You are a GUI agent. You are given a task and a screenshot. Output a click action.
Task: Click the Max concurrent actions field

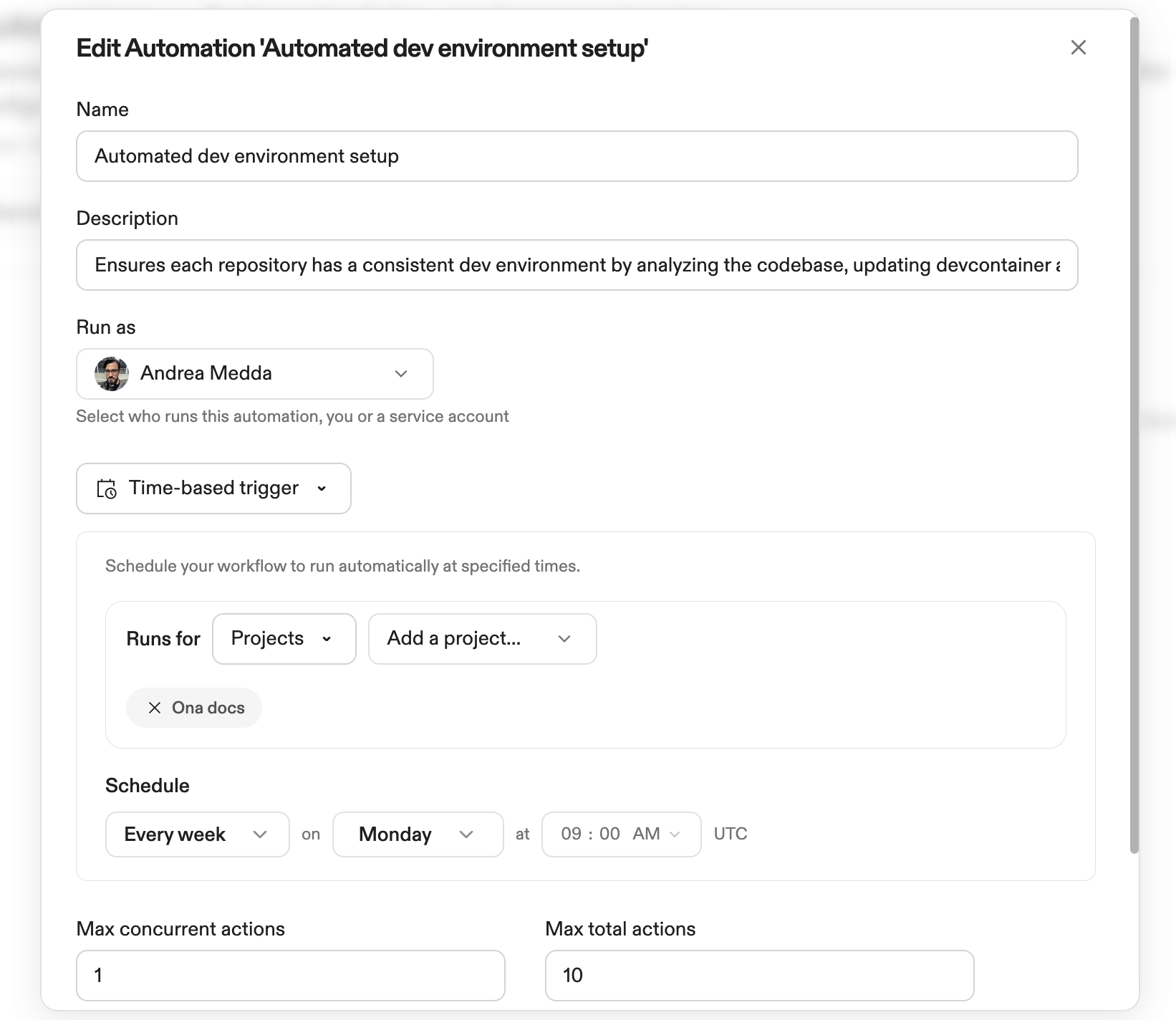(290, 975)
